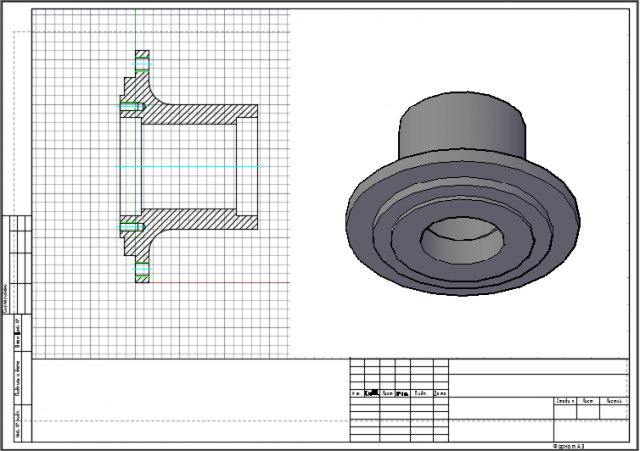Click the vertical "Взам. инв. №" margin cell
Viewport: 640px width, 451px height.
(18, 333)
